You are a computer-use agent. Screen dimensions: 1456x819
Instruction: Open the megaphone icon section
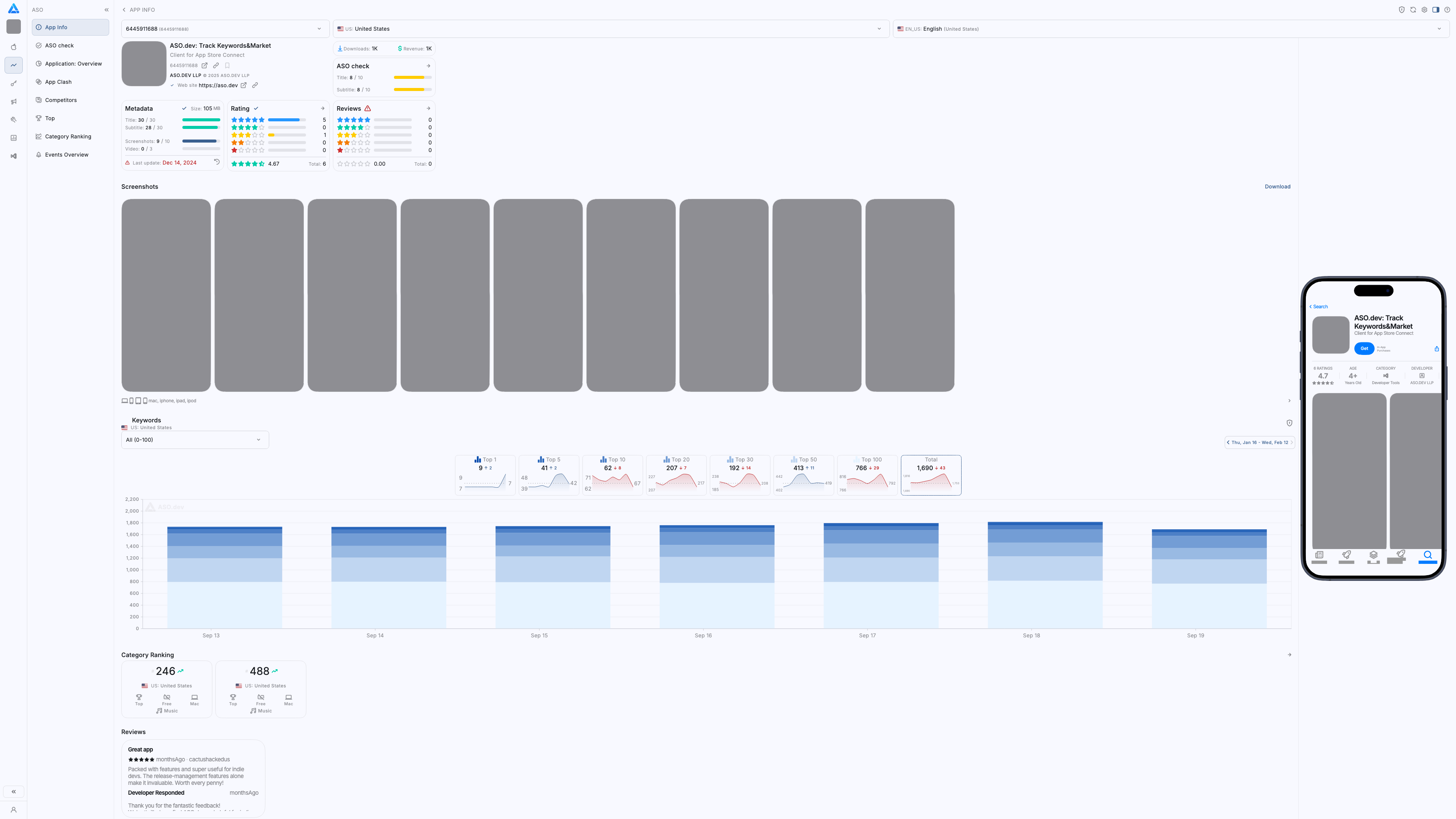coord(14,102)
